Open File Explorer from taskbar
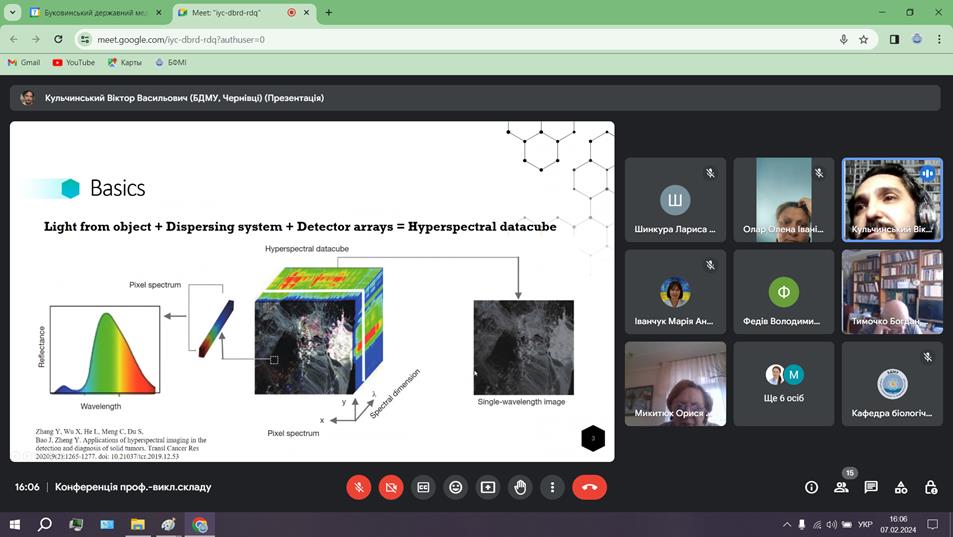 tap(138, 524)
